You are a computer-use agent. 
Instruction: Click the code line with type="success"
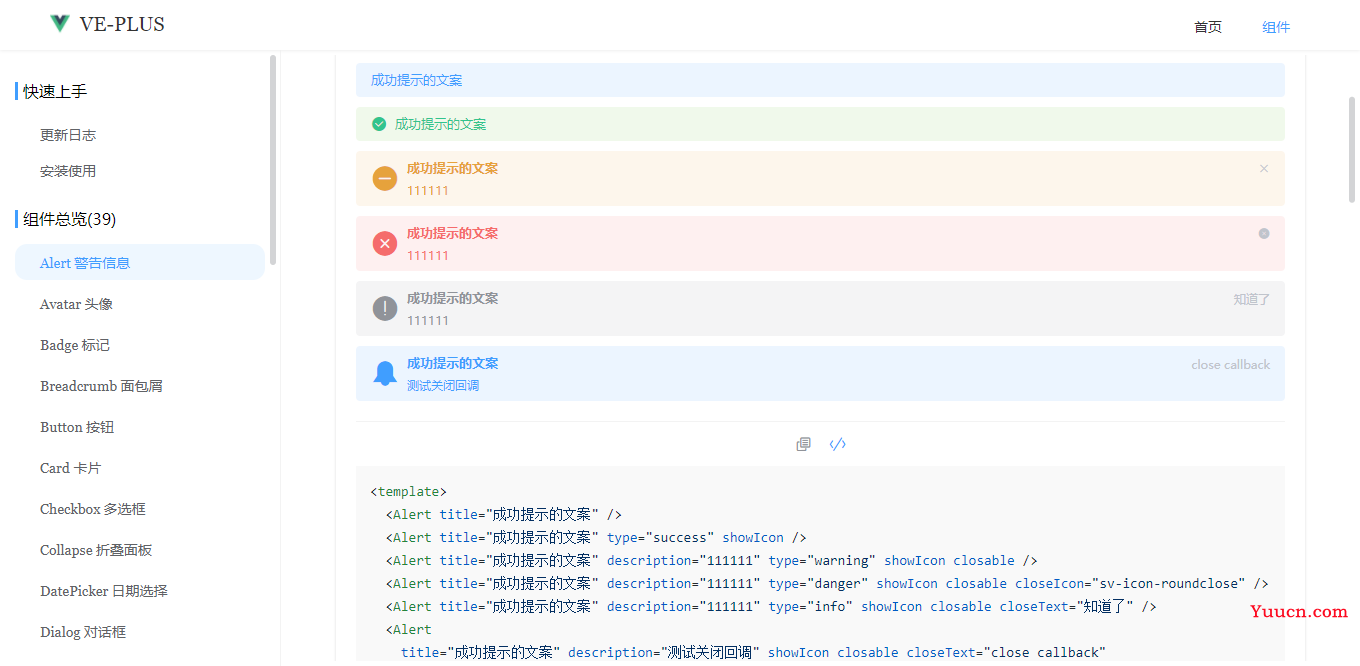(x=596, y=538)
